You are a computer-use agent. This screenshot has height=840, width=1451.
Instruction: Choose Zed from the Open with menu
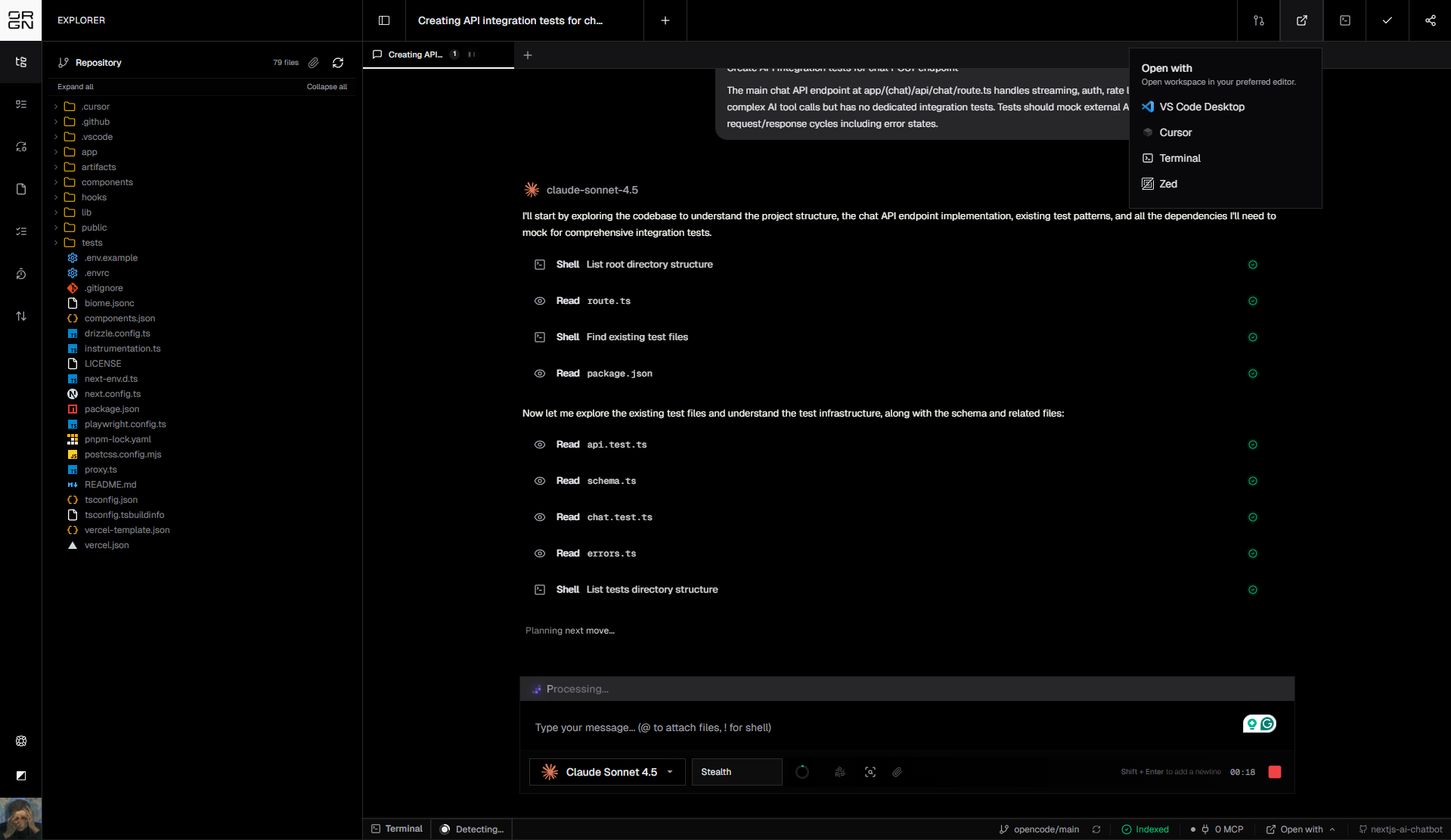point(1167,184)
